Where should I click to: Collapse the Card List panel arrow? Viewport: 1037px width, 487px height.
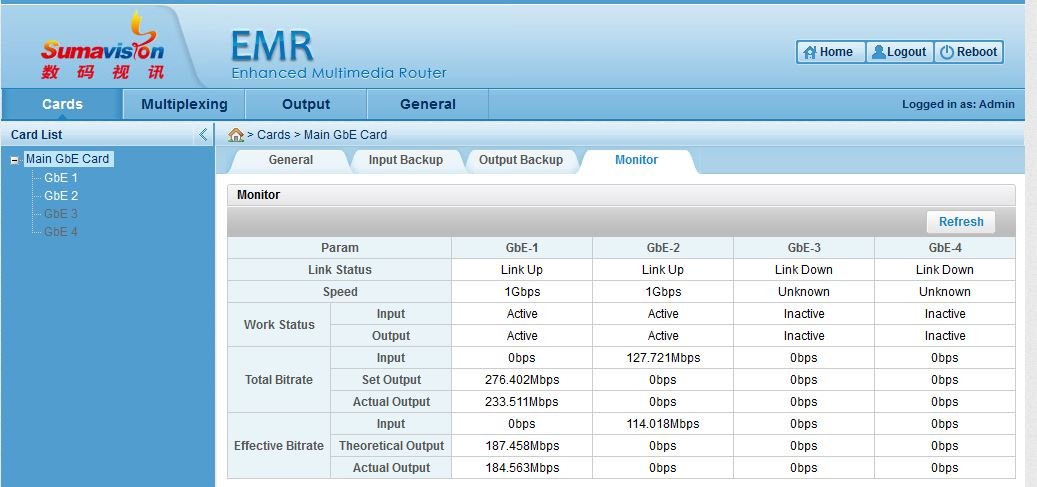pos(203,135)
